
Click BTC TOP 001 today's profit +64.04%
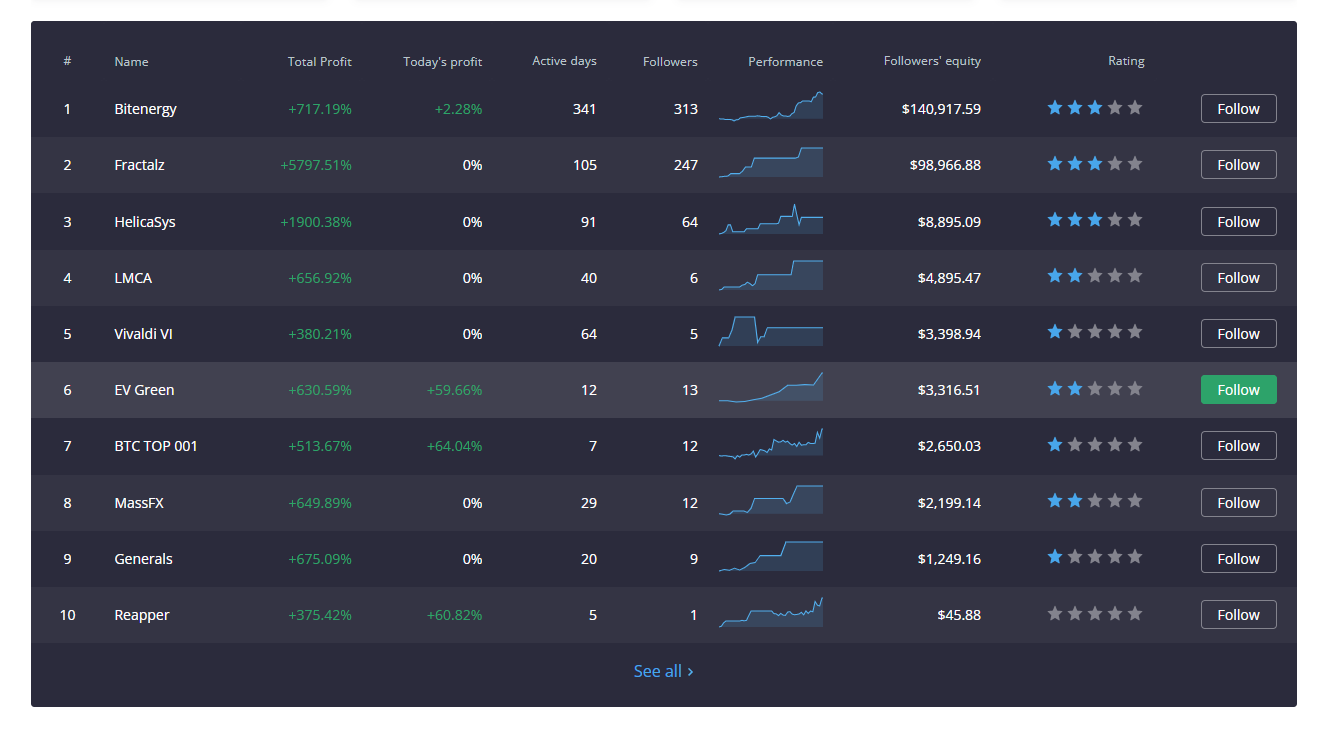coord(454,446)
